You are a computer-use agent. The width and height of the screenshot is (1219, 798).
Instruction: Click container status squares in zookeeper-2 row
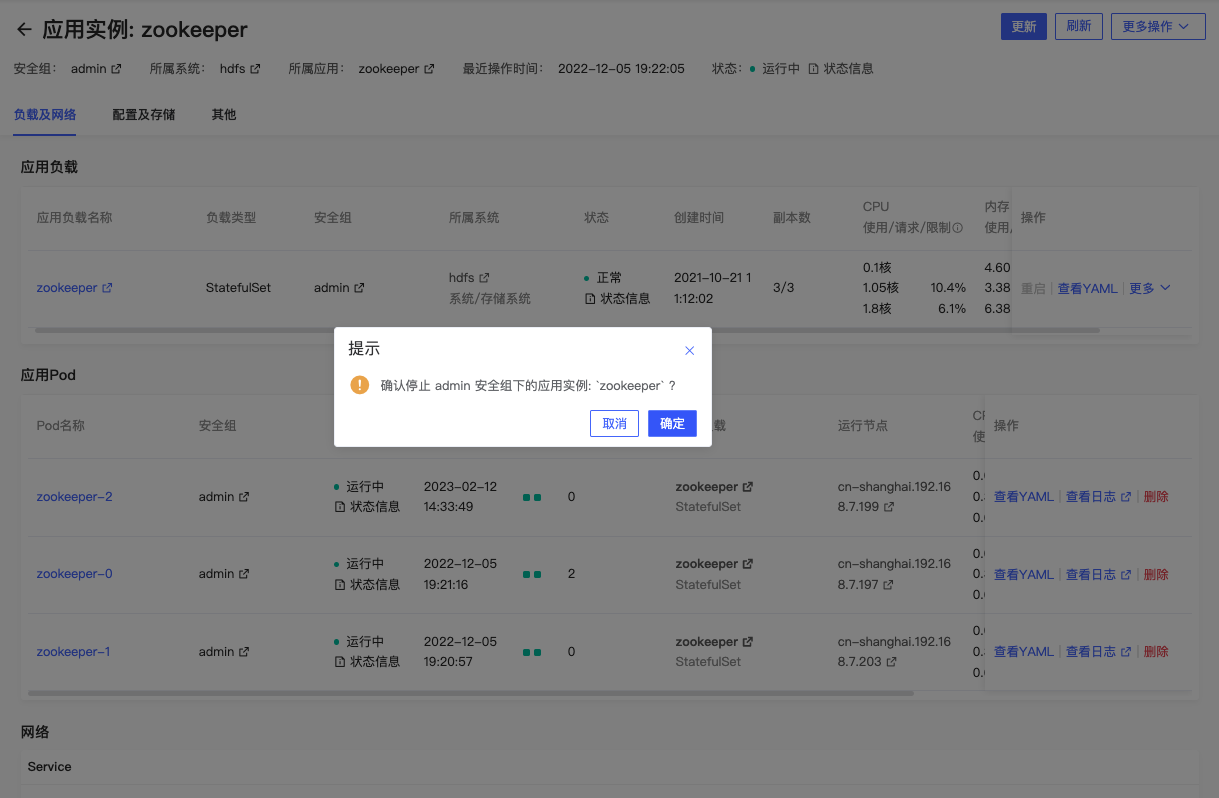pyautogui.click(x=532, y=497)
